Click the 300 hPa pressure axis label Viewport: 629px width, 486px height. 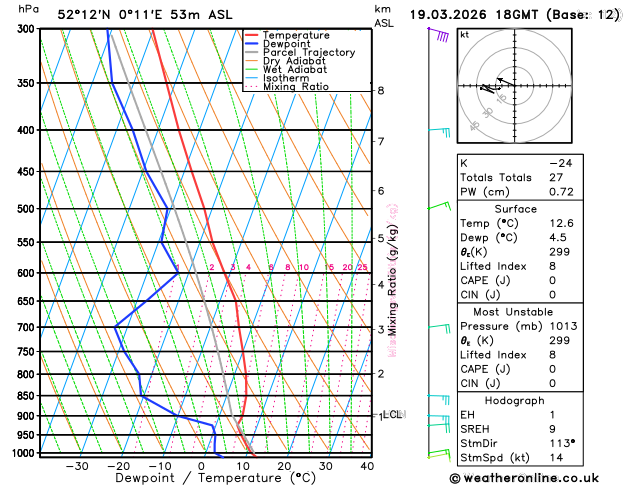click(26, 29)
